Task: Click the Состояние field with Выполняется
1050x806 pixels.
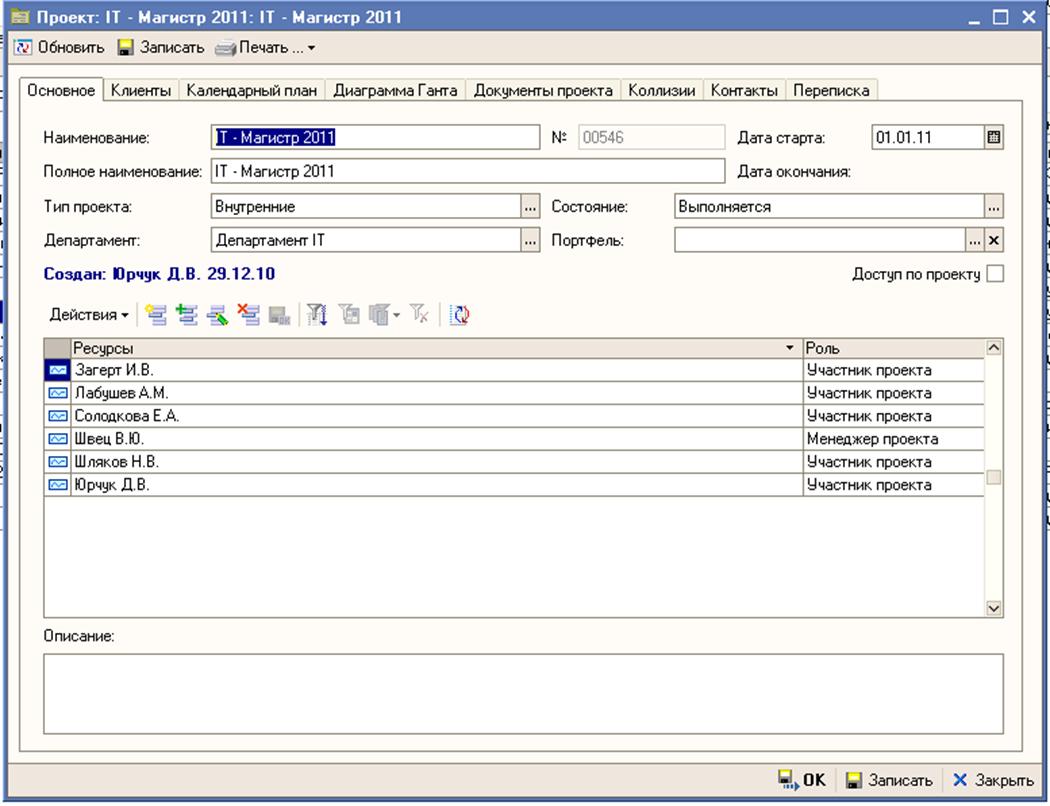Action: point(830,207)
